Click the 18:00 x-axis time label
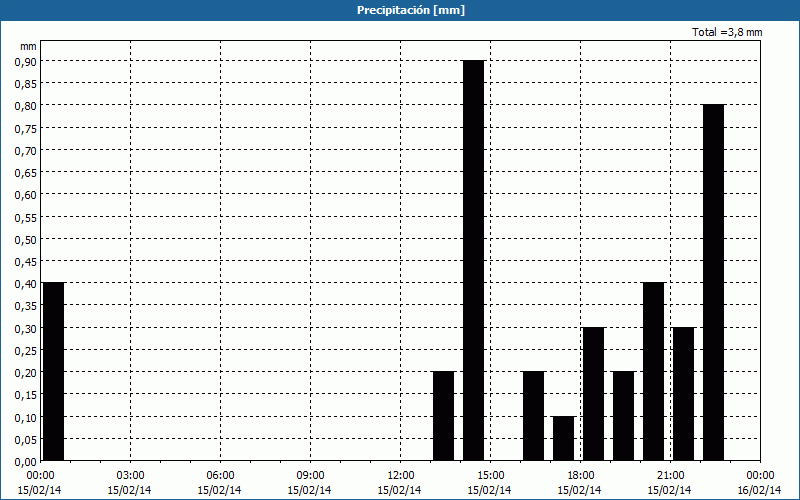 pos(581,476)
